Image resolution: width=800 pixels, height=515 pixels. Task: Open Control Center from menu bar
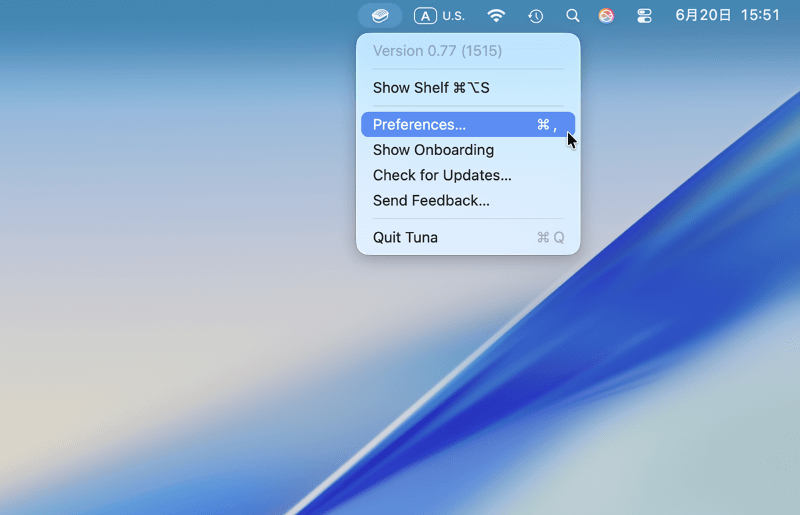pyautogui.click(x=644, y=16)
